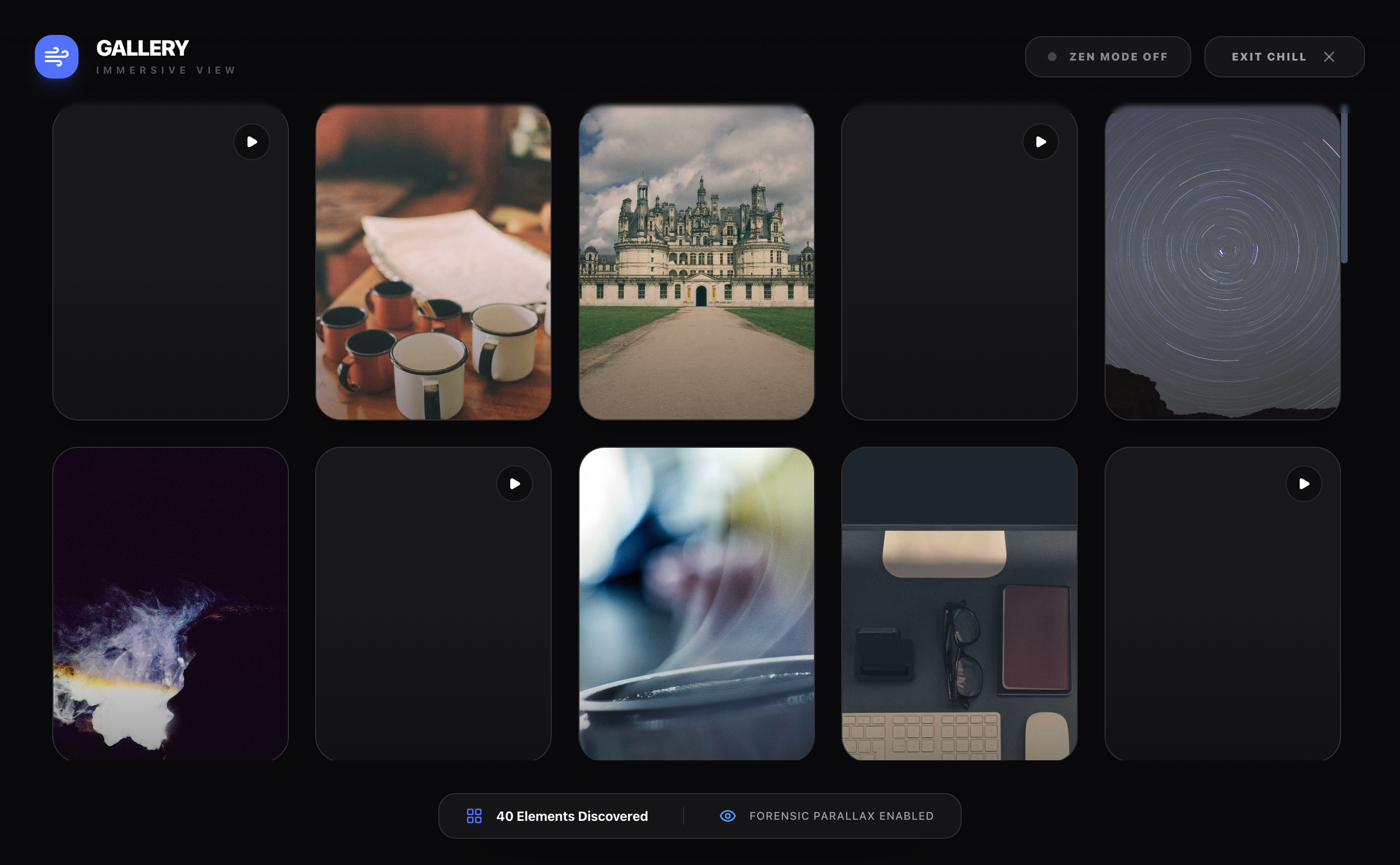
Task: Click Forensic Parallax Enabled text
Action: (841, 816)
